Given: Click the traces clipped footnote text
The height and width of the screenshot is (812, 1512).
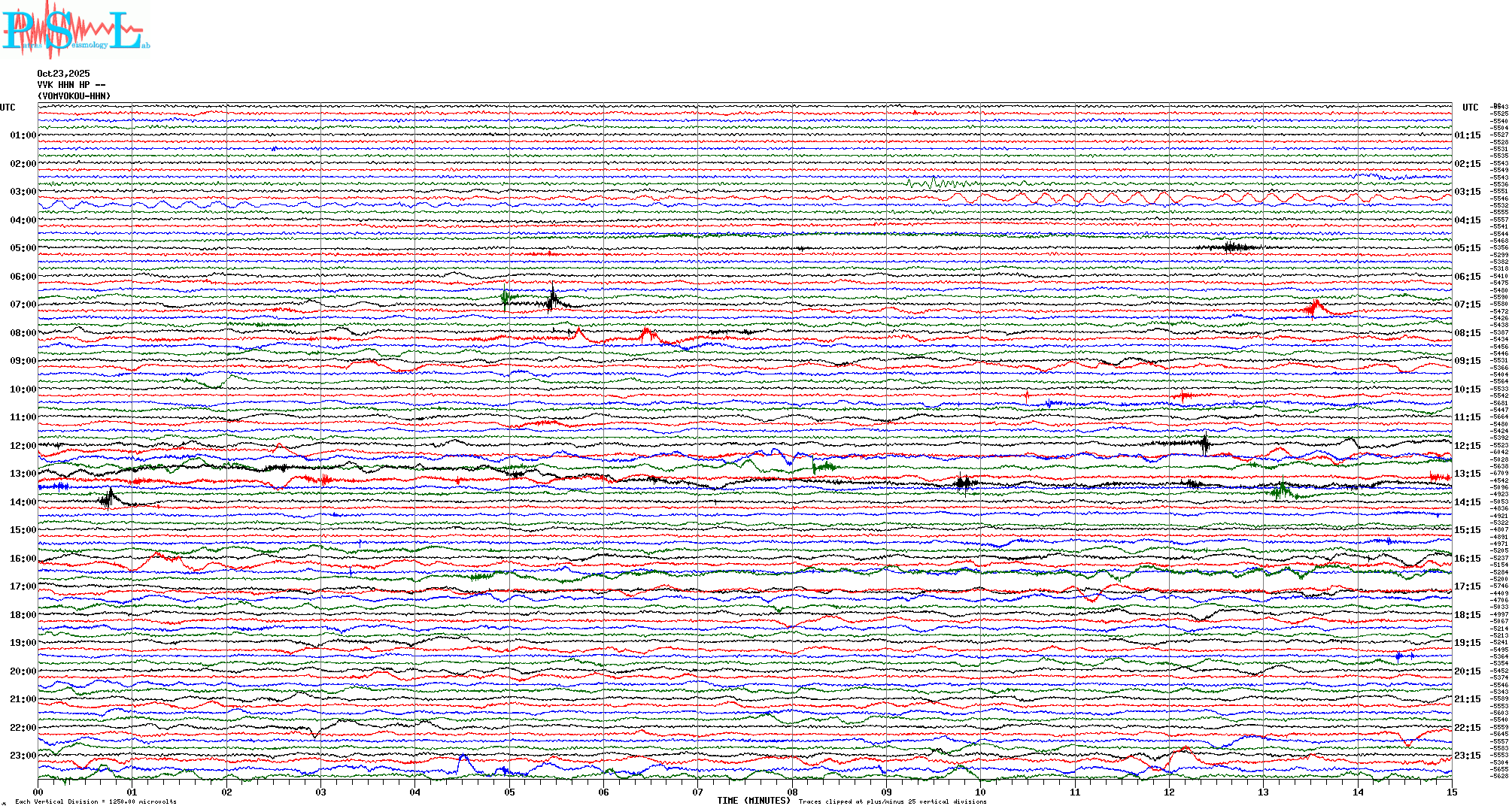Looking at the screenshot, I should (x=892, y=801).
